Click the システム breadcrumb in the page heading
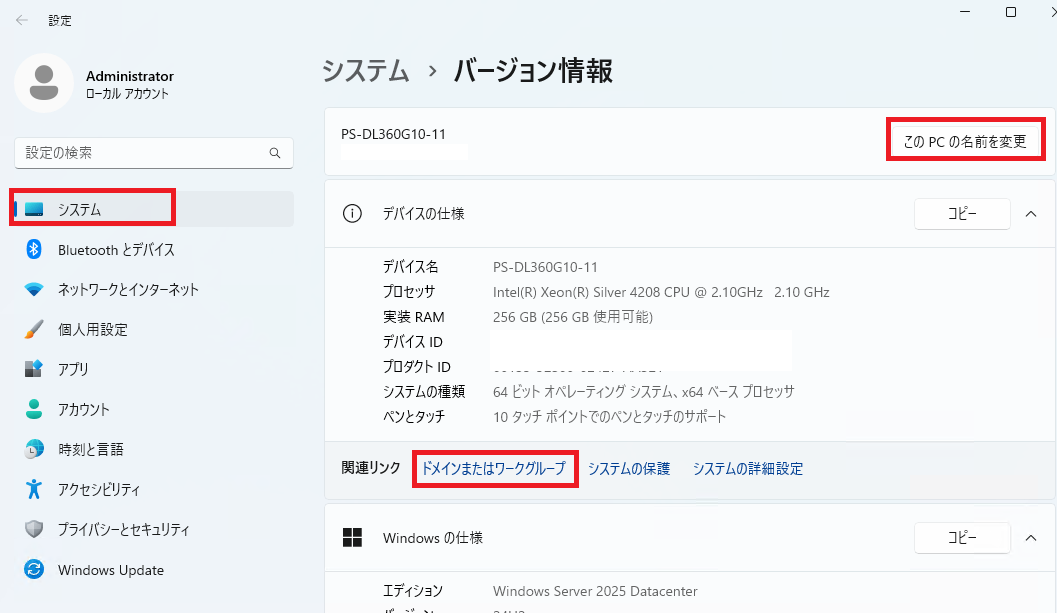The height and width of the screenshot is (613, 1057). click(365, 71)
